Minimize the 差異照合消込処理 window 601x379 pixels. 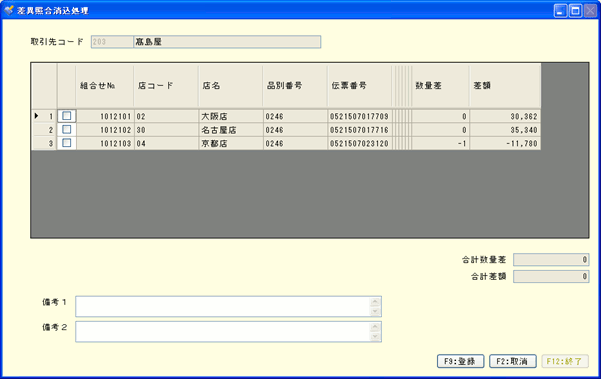click(560, 11)
